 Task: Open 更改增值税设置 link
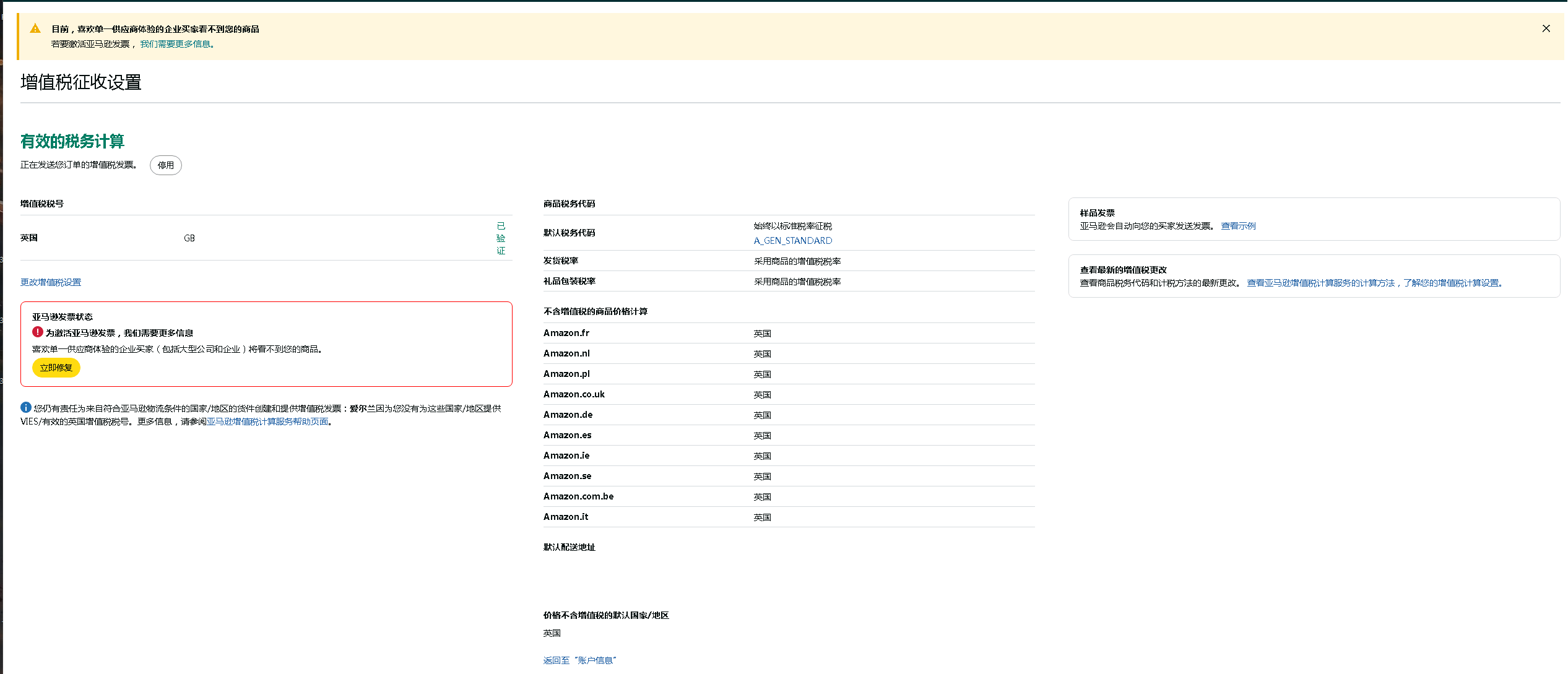[51, 282]
